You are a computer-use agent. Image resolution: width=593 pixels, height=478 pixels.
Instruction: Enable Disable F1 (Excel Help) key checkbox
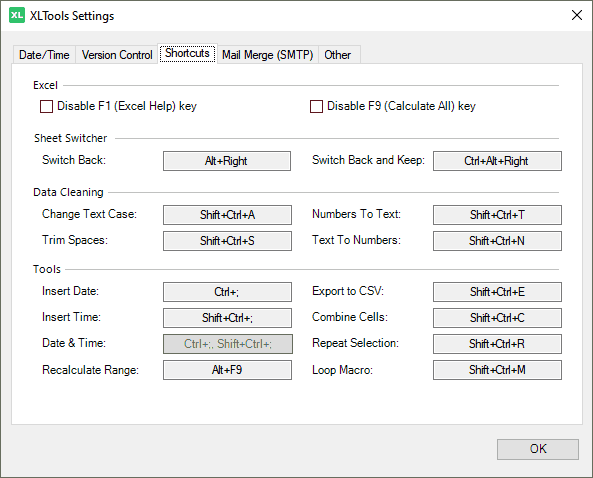pos(47,106)
